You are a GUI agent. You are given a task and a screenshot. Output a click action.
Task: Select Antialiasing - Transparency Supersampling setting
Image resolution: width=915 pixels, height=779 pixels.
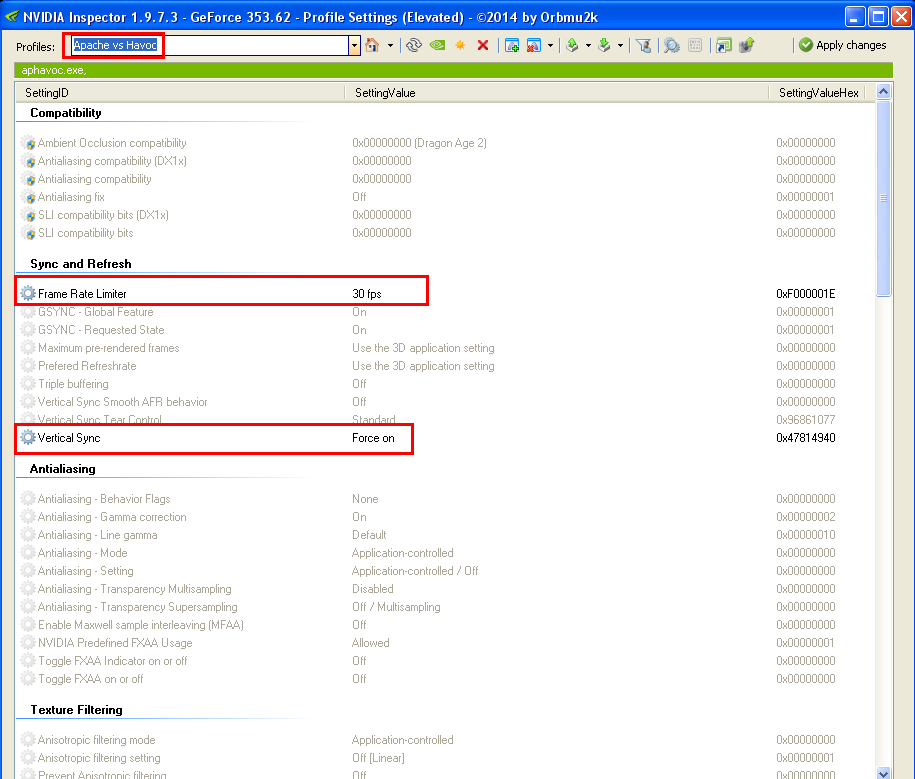(137, 607)
